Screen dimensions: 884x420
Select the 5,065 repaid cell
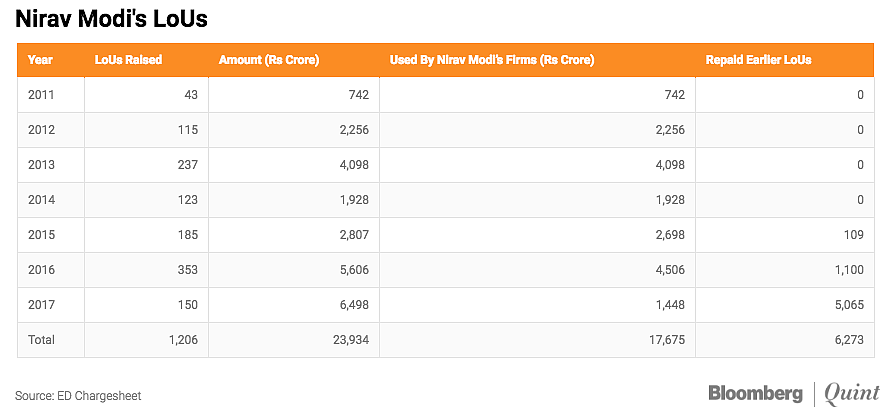click(850, 304)
